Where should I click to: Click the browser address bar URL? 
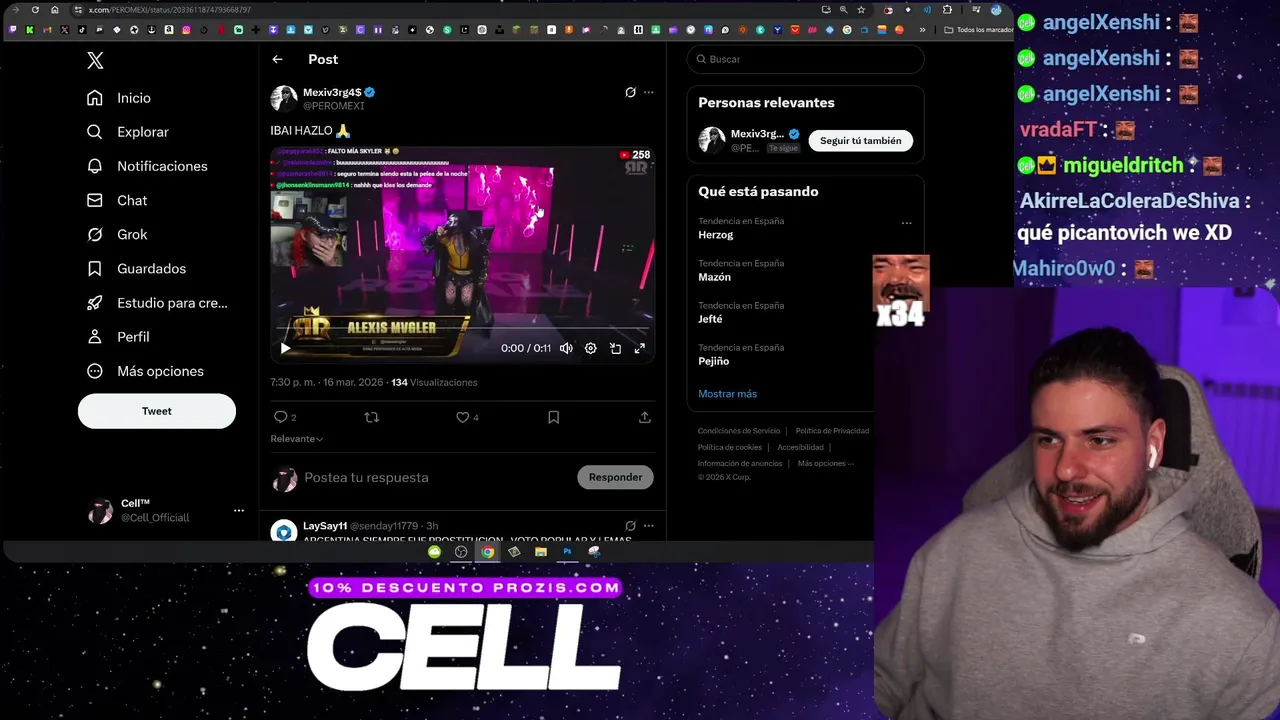pos(169,10)
